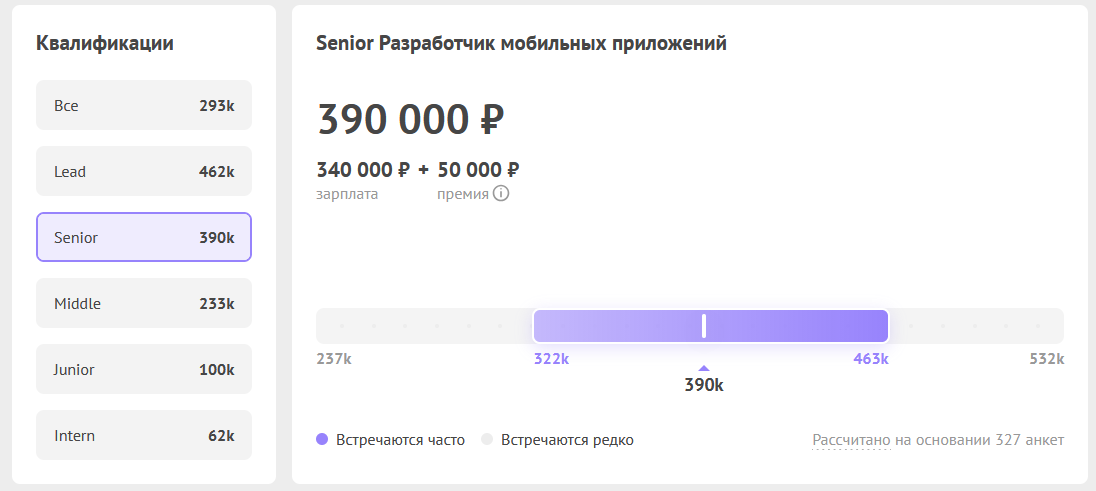Click the 237k minimum salary label
The width and height of the screenshot is (1096, 491).
pos(334,359)
